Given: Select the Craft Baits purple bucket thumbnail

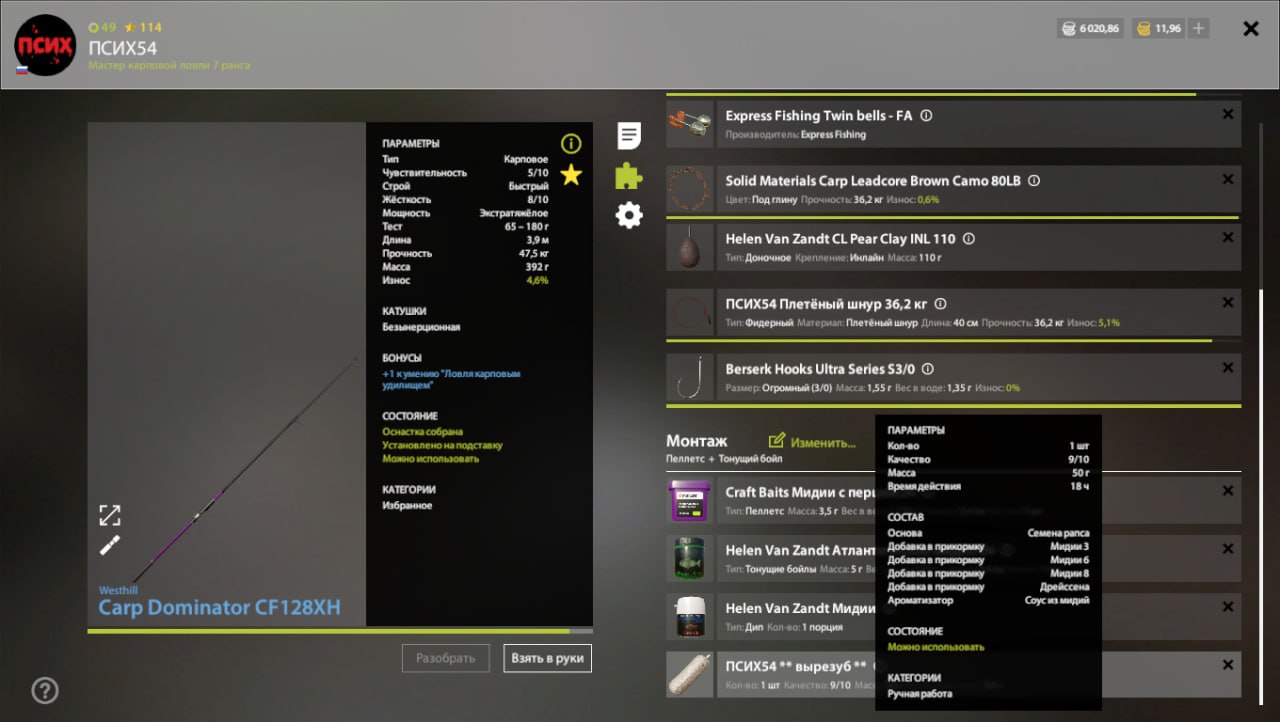Looking at the screenshot, I should (x=690, y=501).
